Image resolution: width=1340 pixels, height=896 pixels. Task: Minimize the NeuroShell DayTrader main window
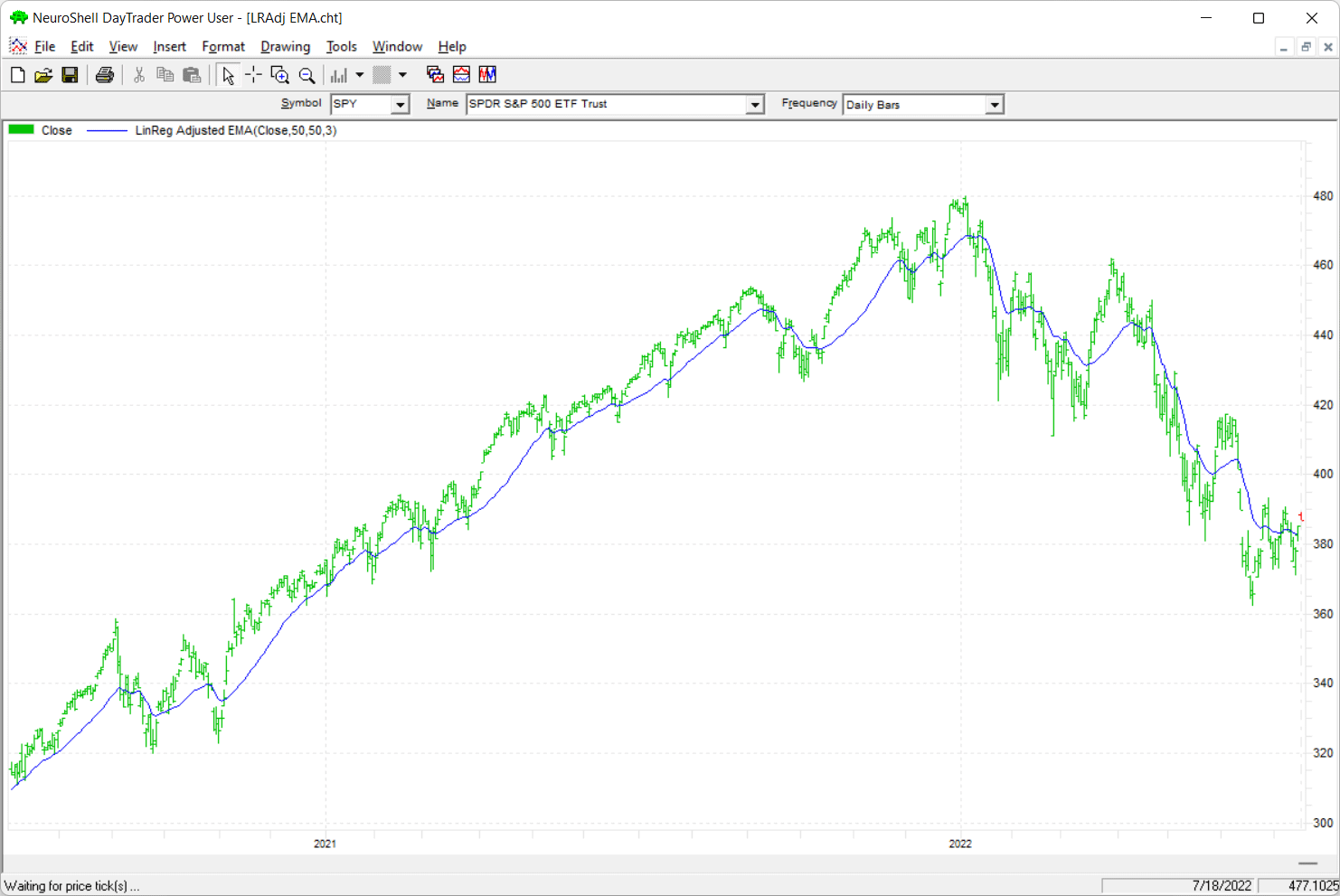click(x=1206, y=17)
